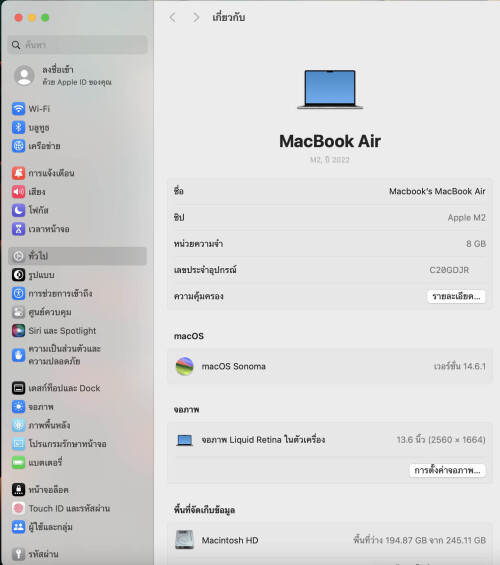Open Screen Time (เวลาหน้าจอ) hourglass icon

click(x=18, y=229)
